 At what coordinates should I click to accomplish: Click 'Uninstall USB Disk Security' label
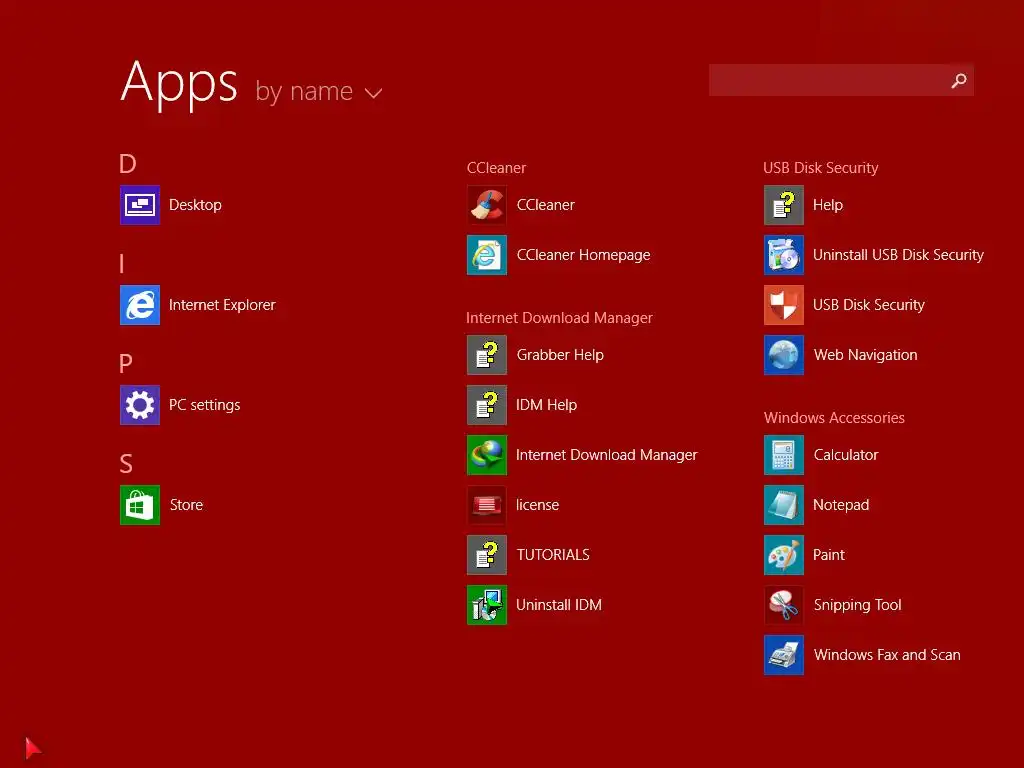898,255
